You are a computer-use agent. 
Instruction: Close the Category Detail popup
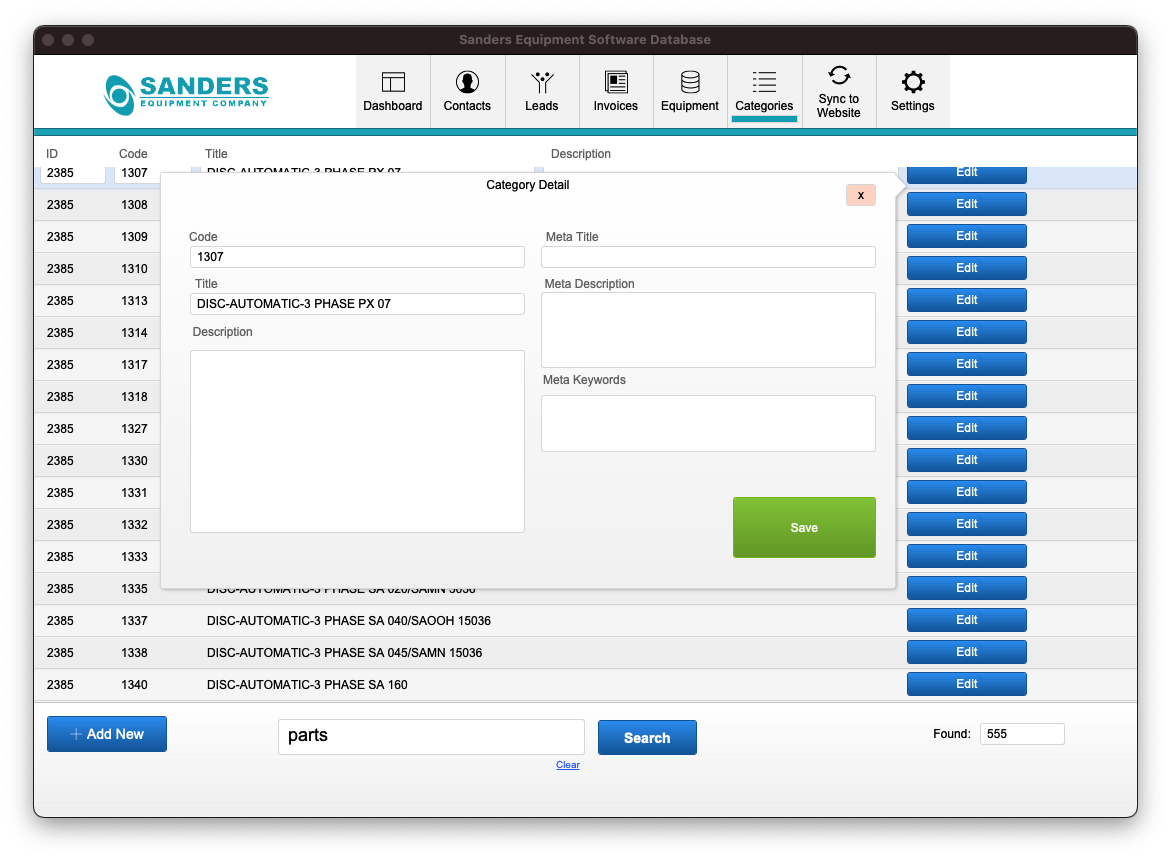click(860, 195)
